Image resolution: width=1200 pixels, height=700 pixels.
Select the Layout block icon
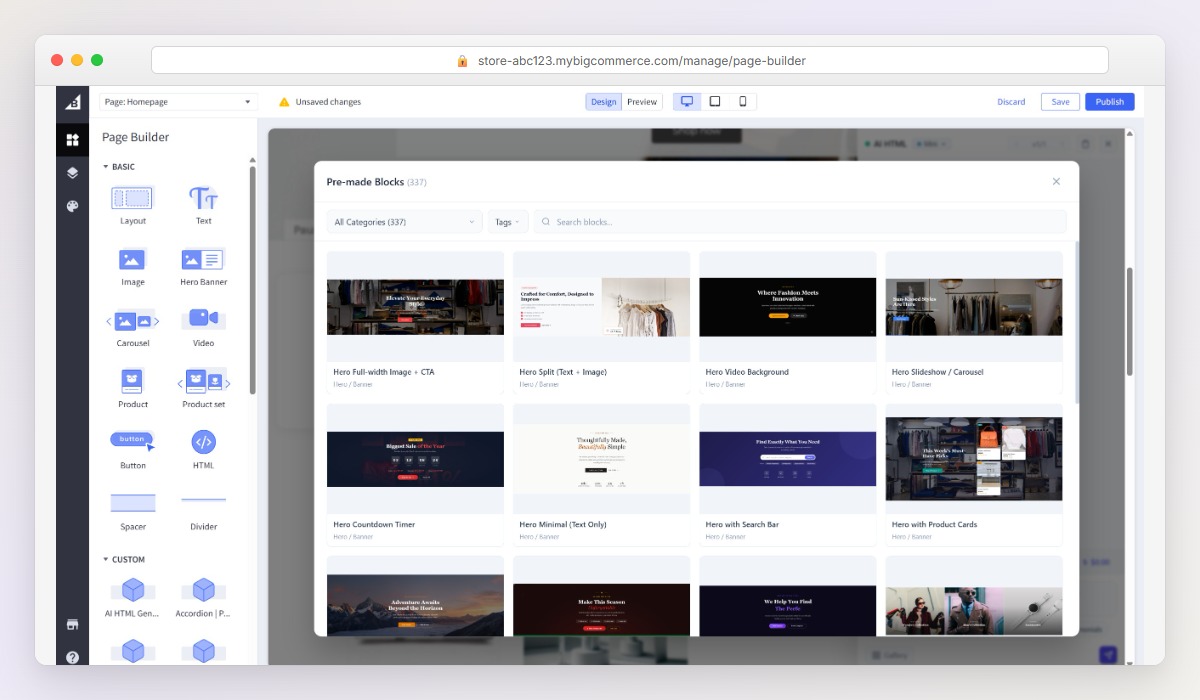point(132,199)
